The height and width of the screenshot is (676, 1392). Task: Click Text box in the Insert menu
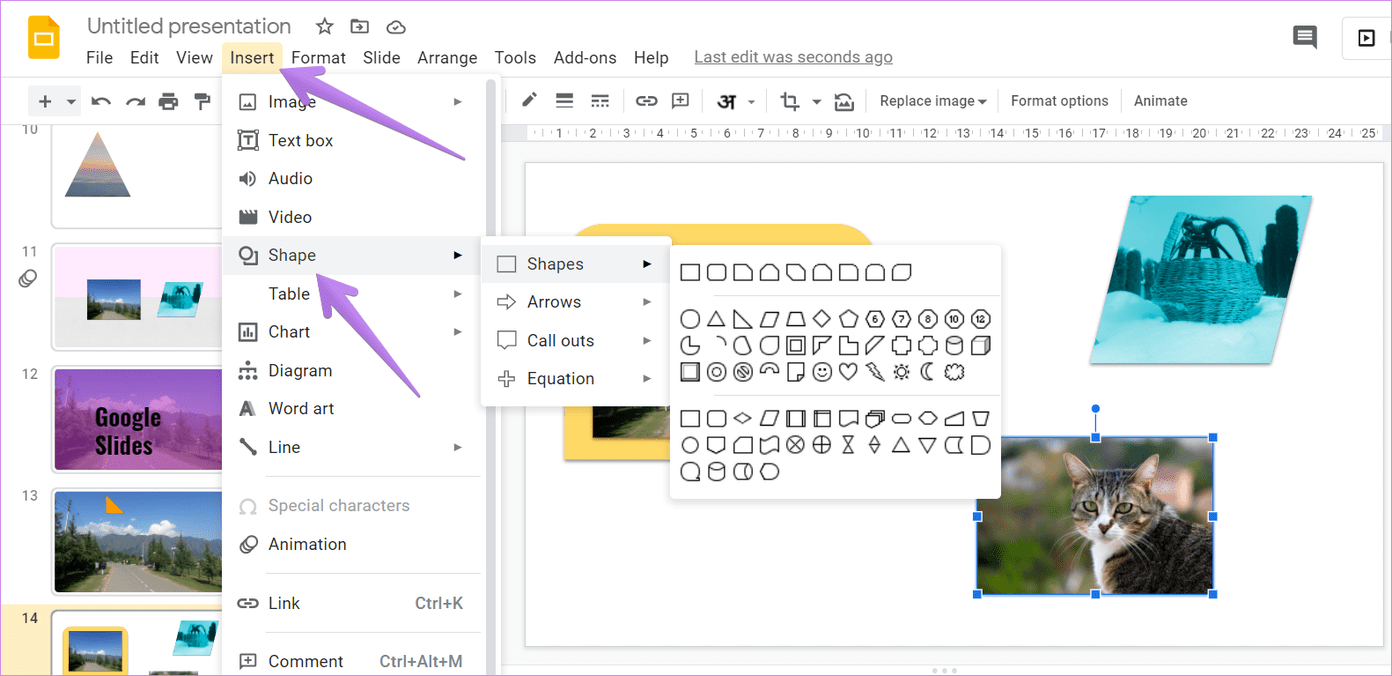[x=298, y=140]
